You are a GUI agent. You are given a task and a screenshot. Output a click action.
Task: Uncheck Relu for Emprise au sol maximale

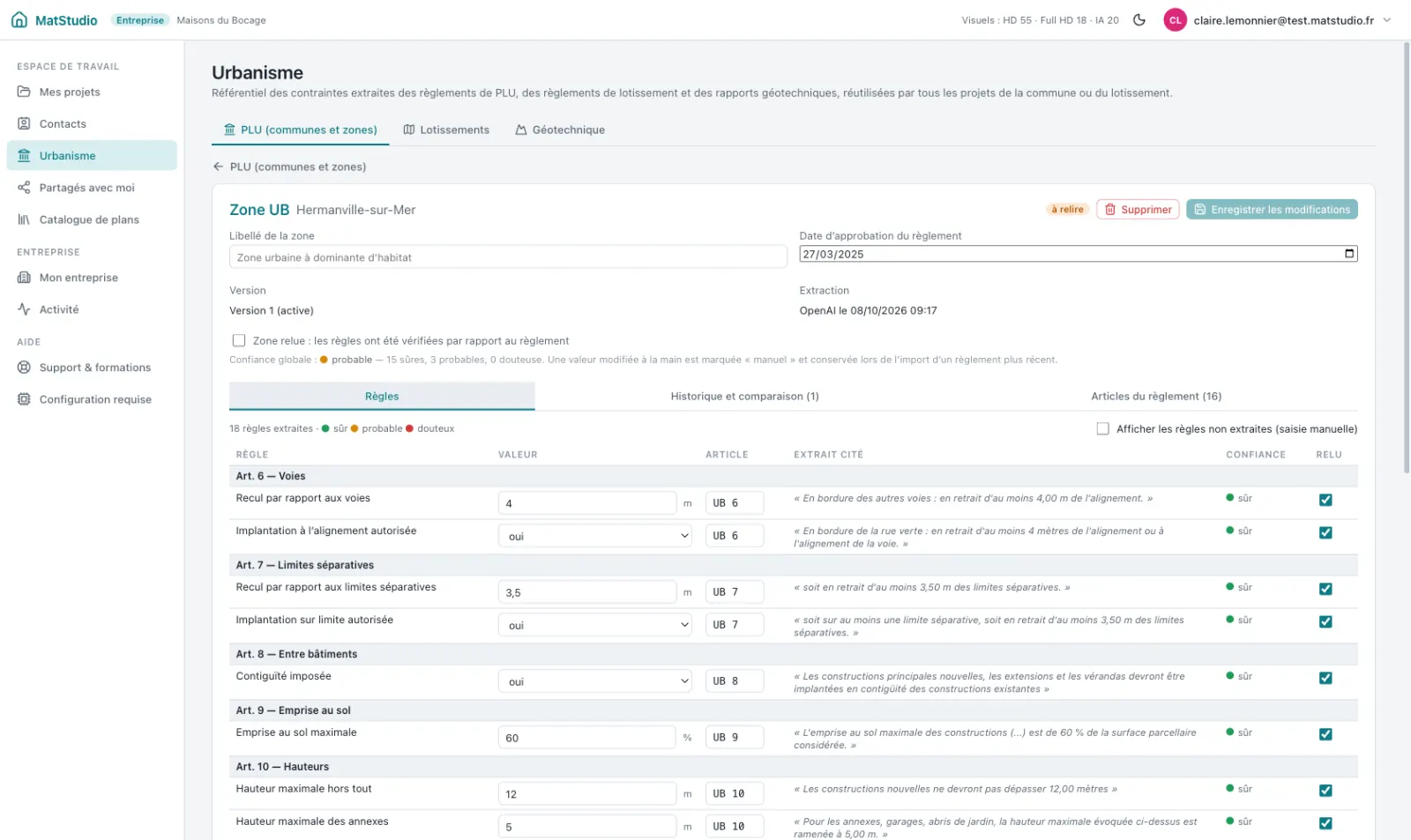point(1325,734)
